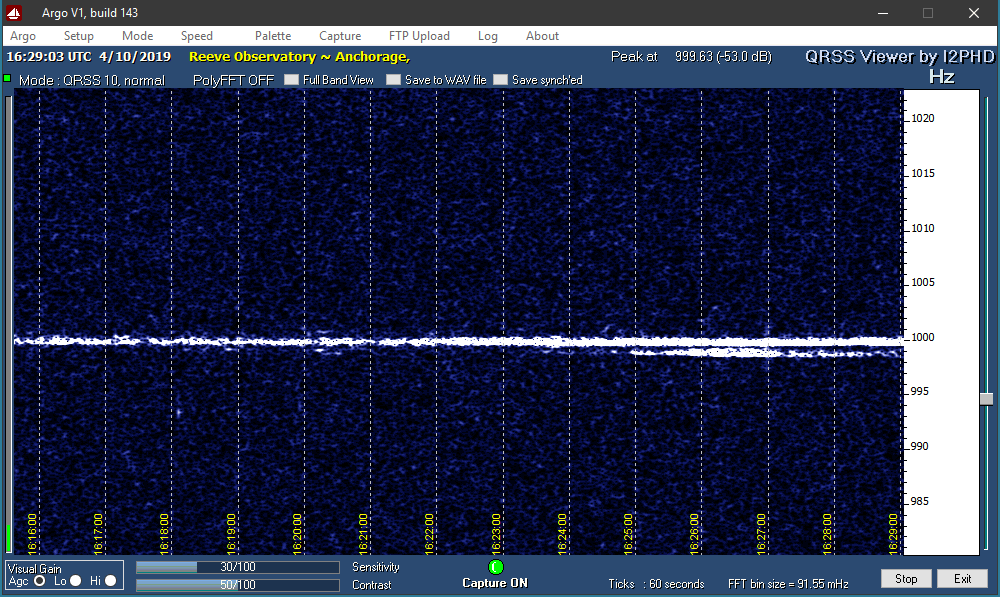Image resolution: width=1000 pixels, height=597 pixels.
Task: Select the Hi visual gain radio button
Action: 110,581
